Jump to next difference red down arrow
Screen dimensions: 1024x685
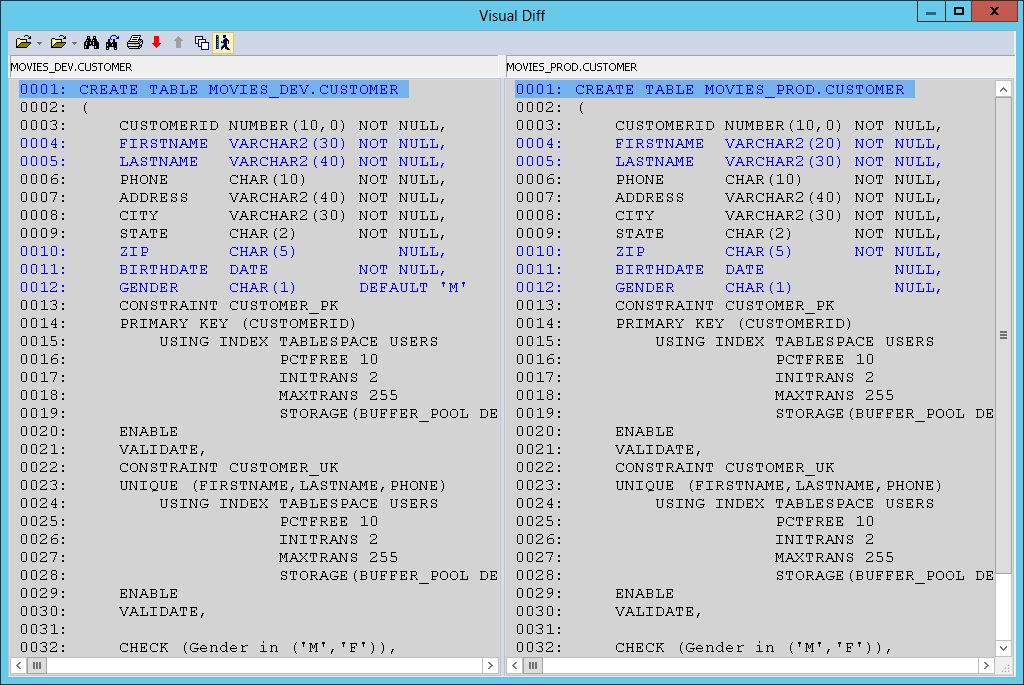point(156,42)
